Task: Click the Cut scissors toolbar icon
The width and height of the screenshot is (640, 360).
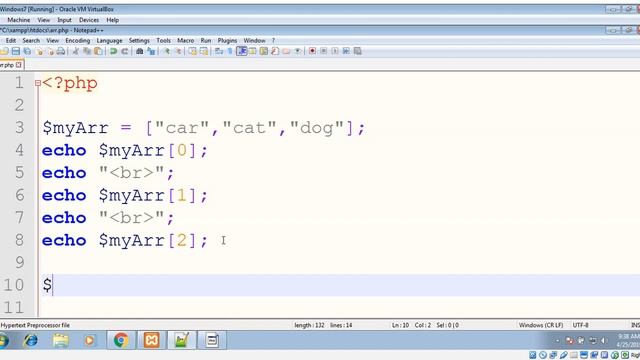Action: [76, 51]
